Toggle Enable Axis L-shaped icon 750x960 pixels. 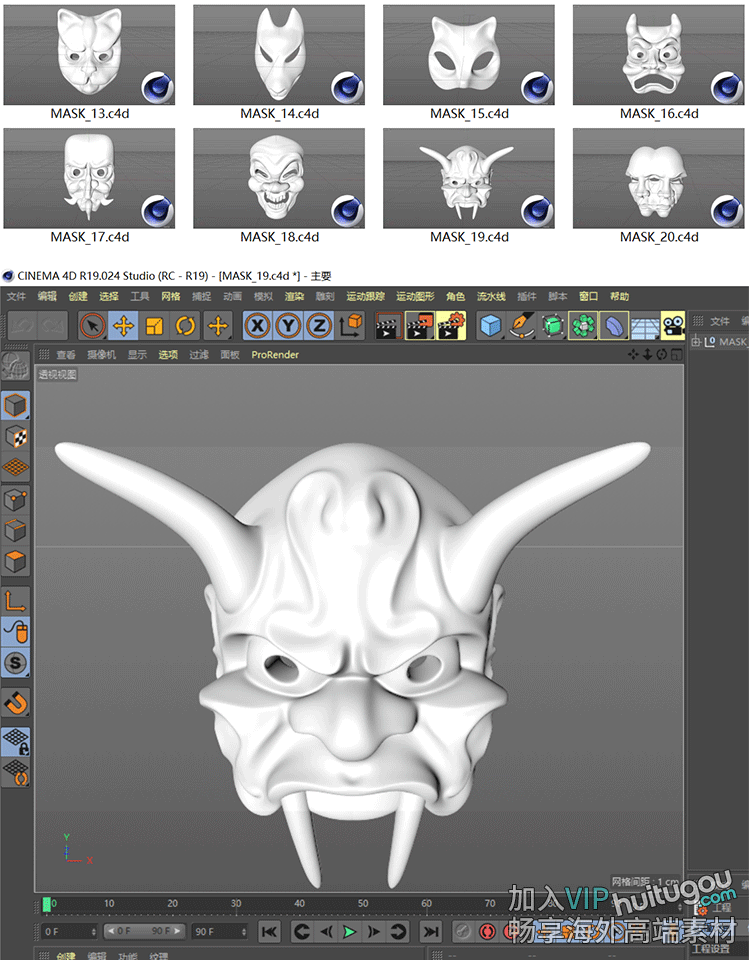[15, 601]
